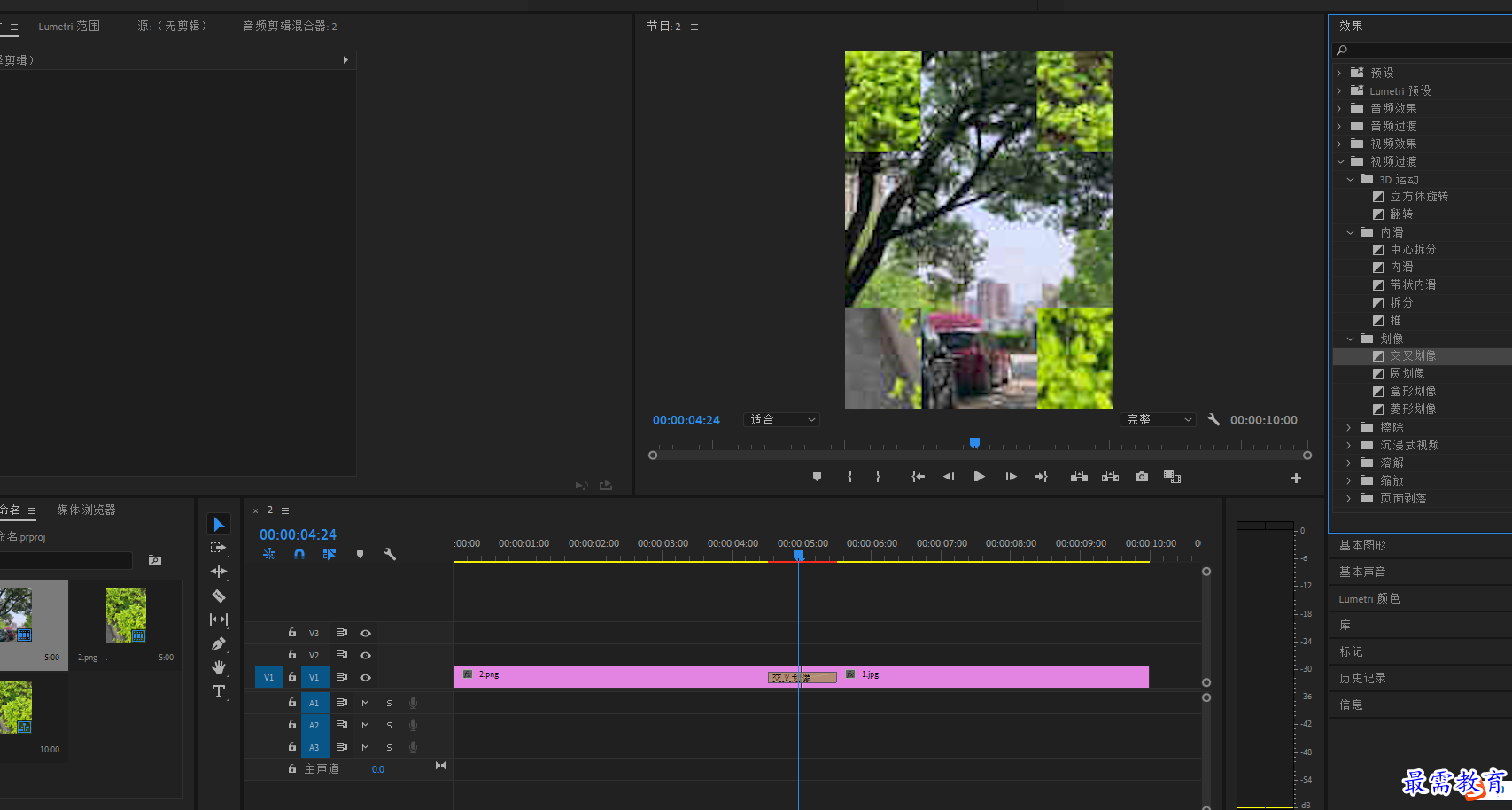Export frame with camera icon

[1142, 477]
